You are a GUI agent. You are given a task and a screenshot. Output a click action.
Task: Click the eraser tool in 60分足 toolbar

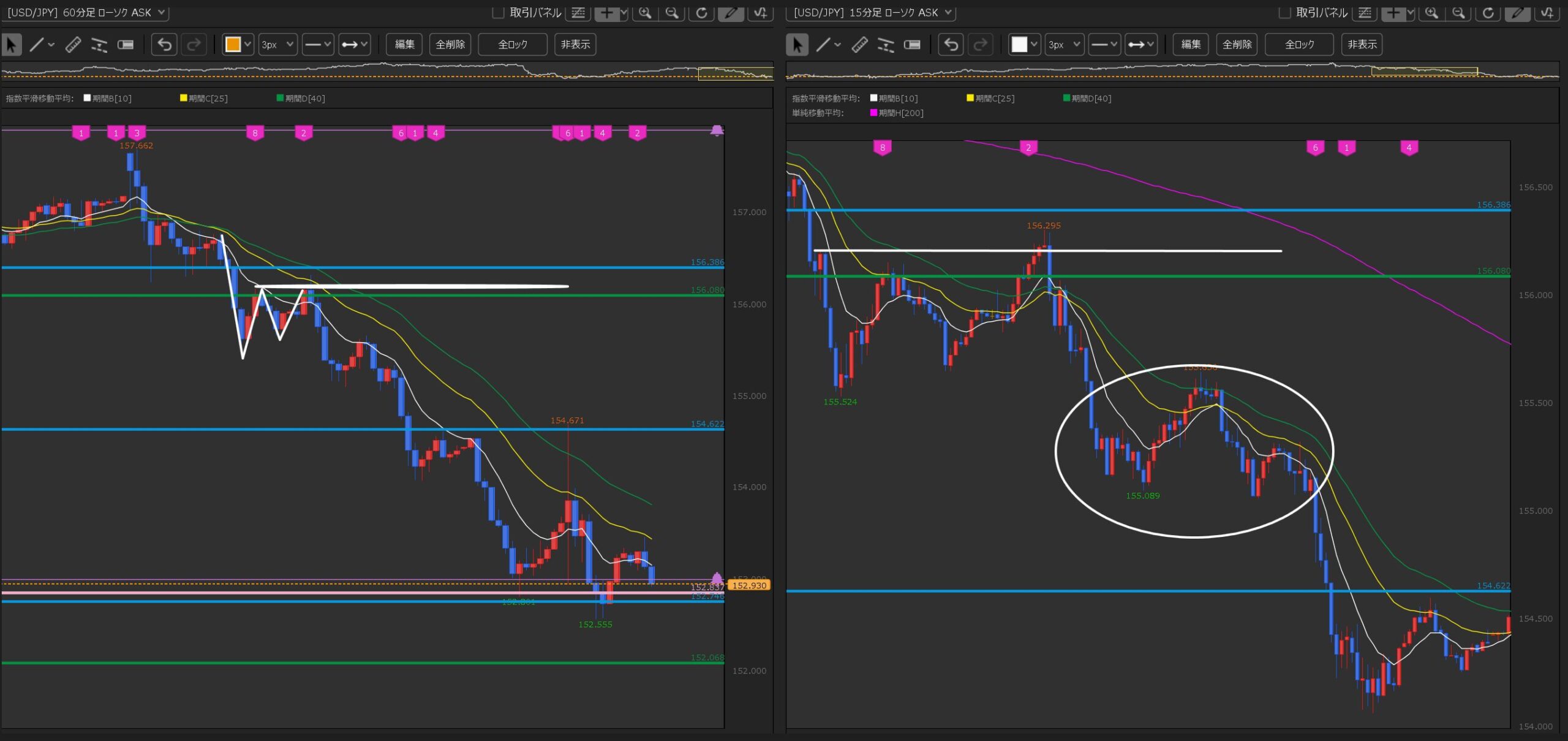coord(126,44)
